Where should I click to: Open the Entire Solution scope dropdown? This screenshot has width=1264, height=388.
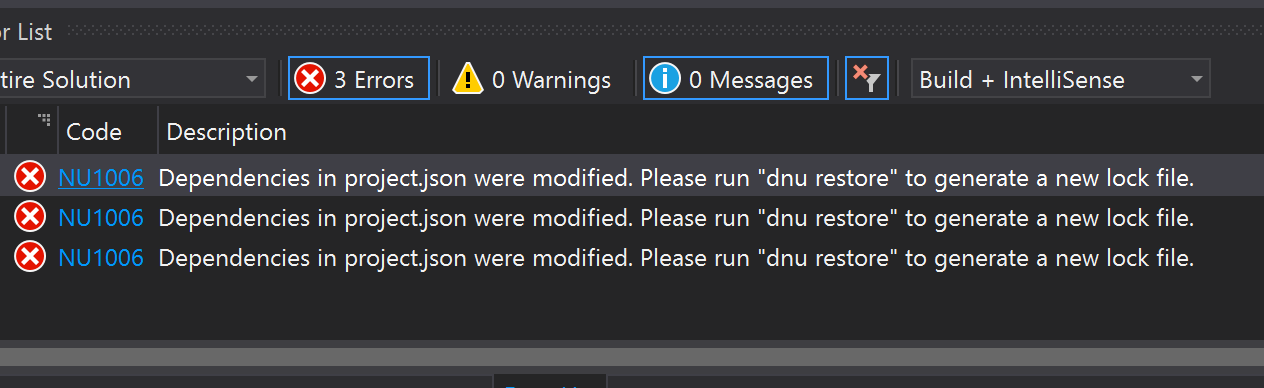tap(130, 79)
